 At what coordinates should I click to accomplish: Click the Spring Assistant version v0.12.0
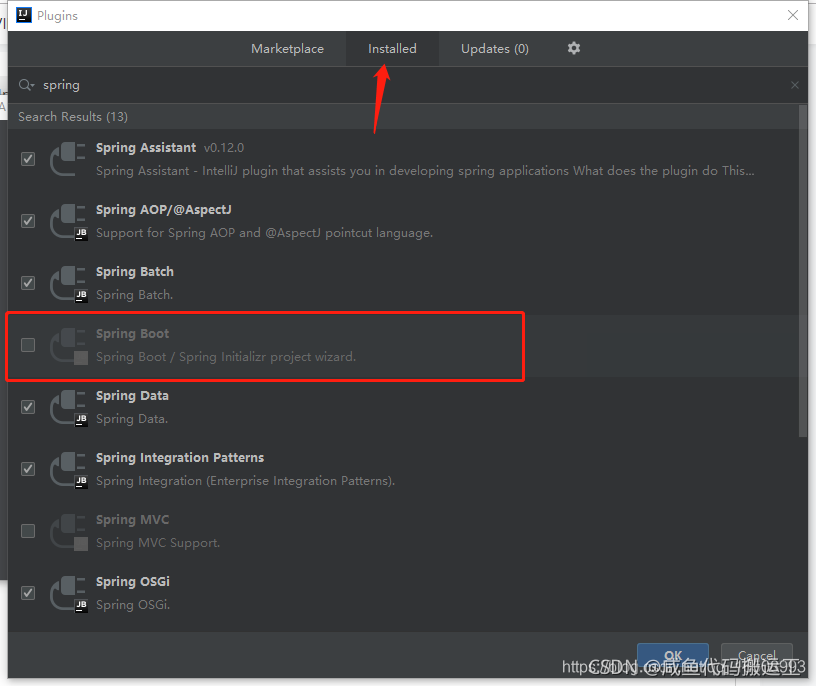coord(224,148)
